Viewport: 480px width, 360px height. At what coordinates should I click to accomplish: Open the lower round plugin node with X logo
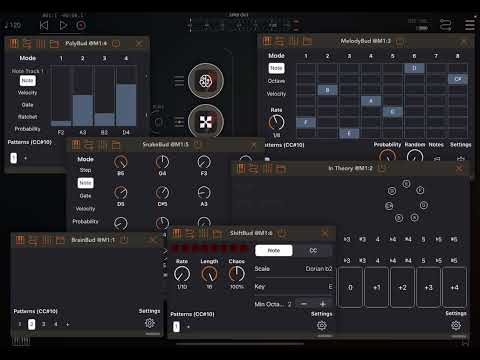pos(206,122)
